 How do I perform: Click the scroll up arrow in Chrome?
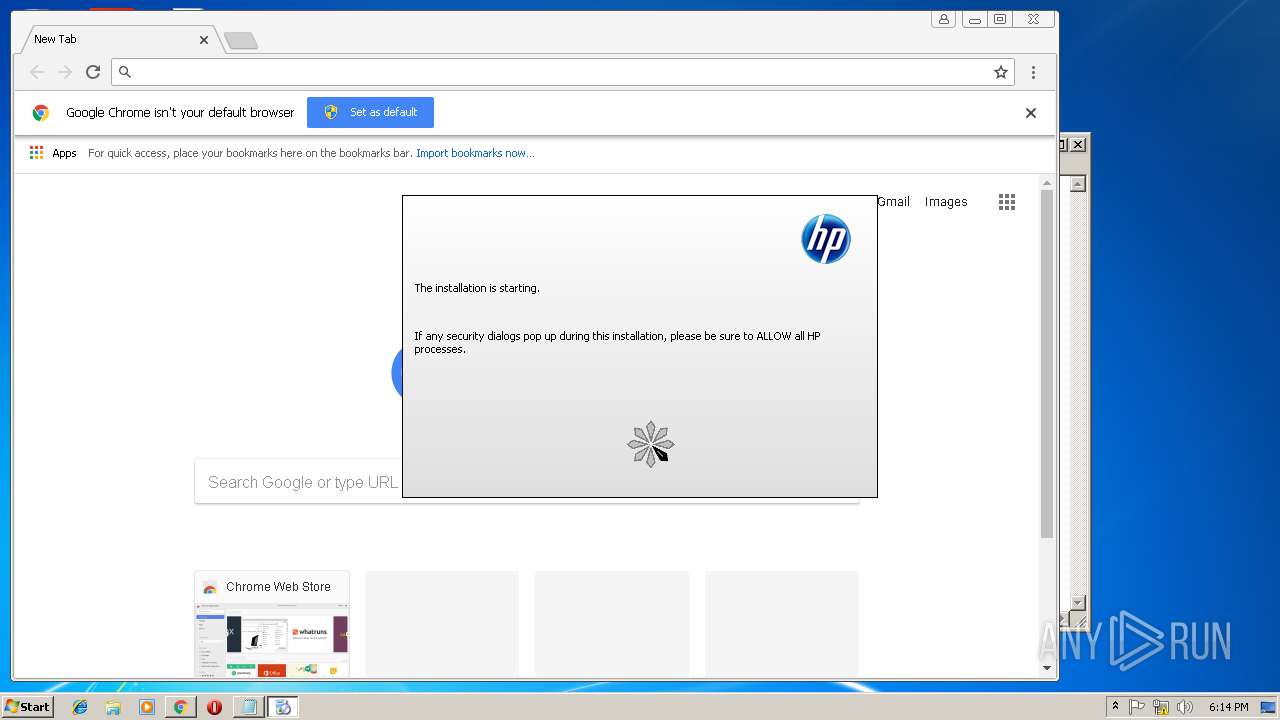pos(1047,183)
